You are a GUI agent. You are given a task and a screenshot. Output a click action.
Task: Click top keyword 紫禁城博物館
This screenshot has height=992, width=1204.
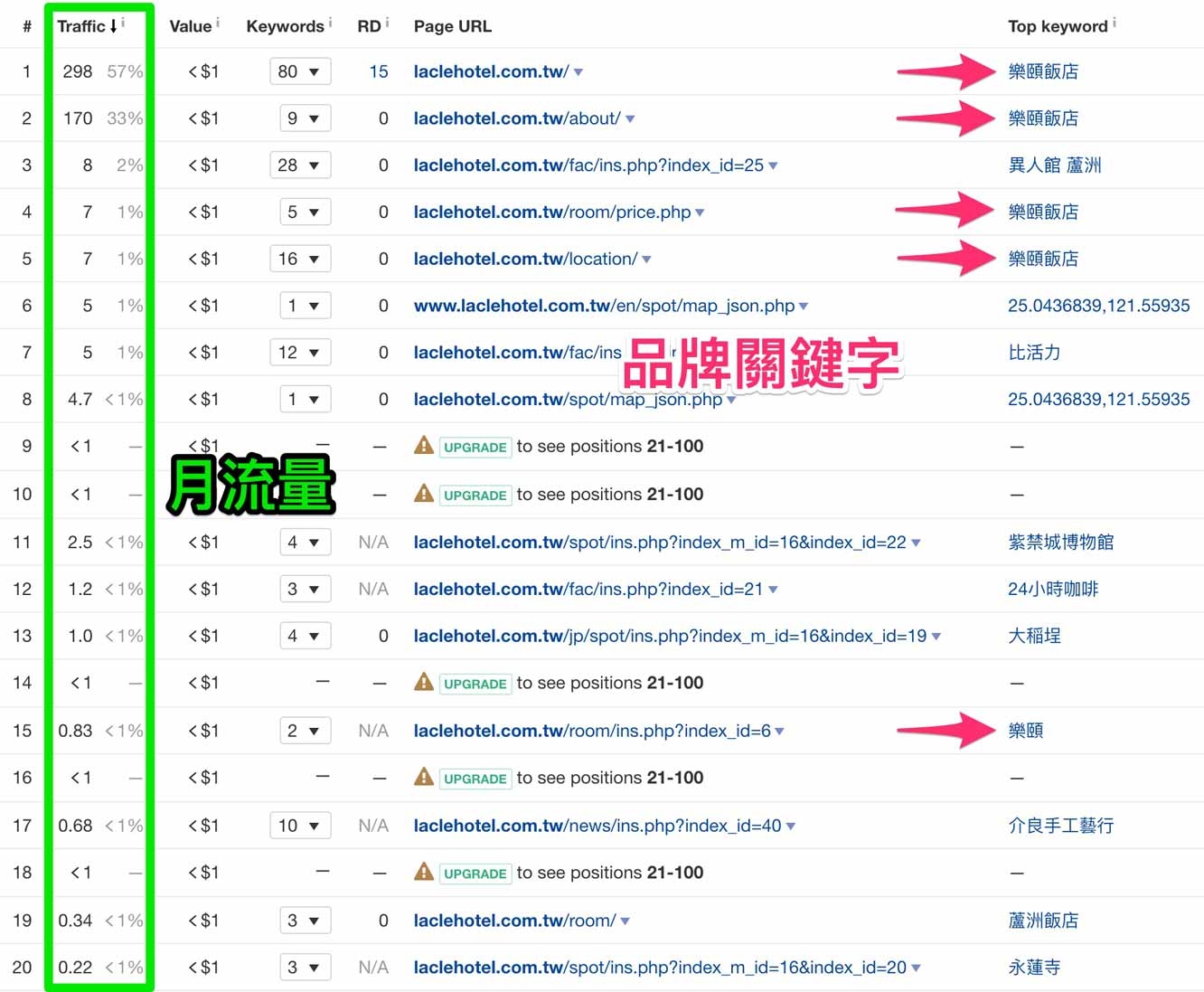point(1060,543)
